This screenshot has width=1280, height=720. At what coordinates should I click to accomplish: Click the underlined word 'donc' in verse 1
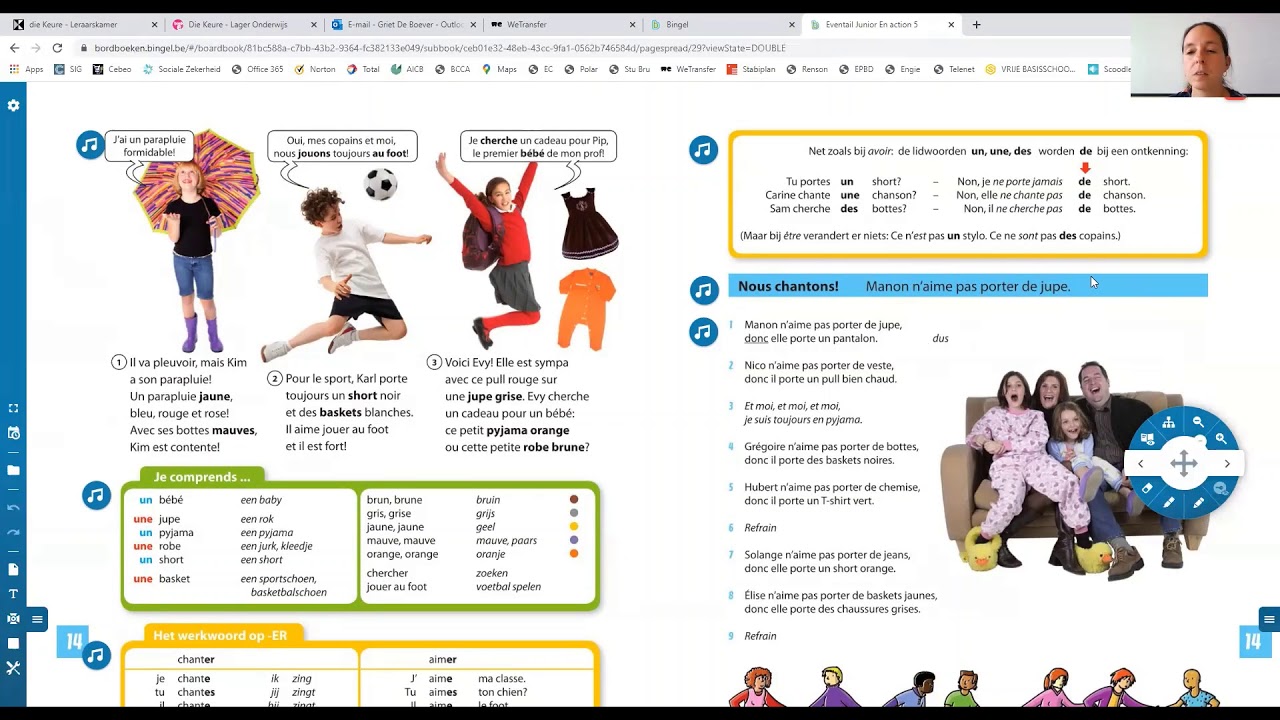tap(756, 338)
